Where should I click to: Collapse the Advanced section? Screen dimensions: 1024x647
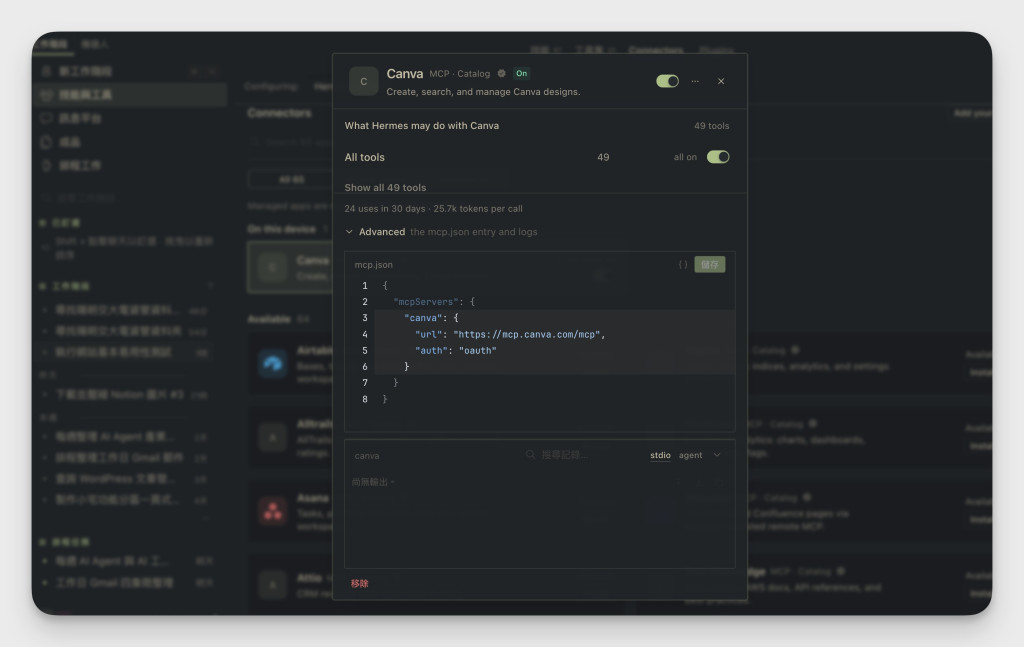(349, 232)
